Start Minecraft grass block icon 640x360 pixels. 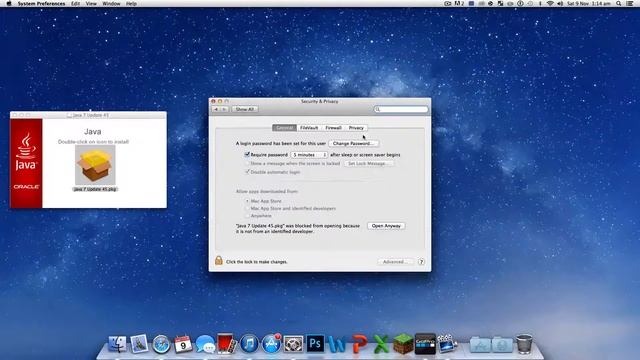tap(403, 344)
